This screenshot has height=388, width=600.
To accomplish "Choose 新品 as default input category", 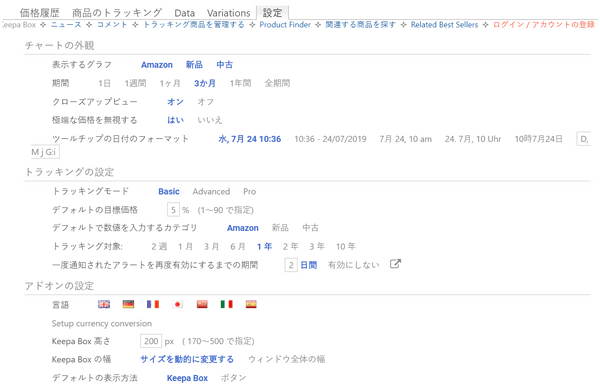I will coord(280,228).
